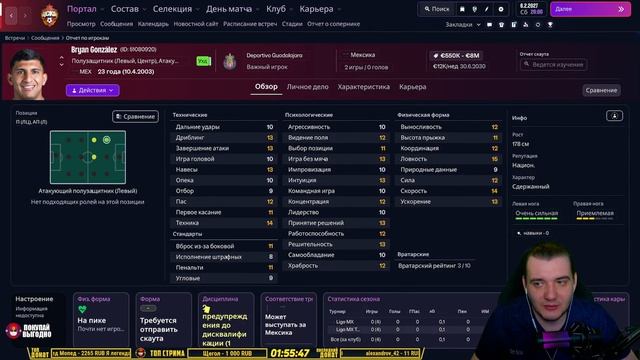Open the Клуб menu
The image size is (640, 360).
[276, 9]
